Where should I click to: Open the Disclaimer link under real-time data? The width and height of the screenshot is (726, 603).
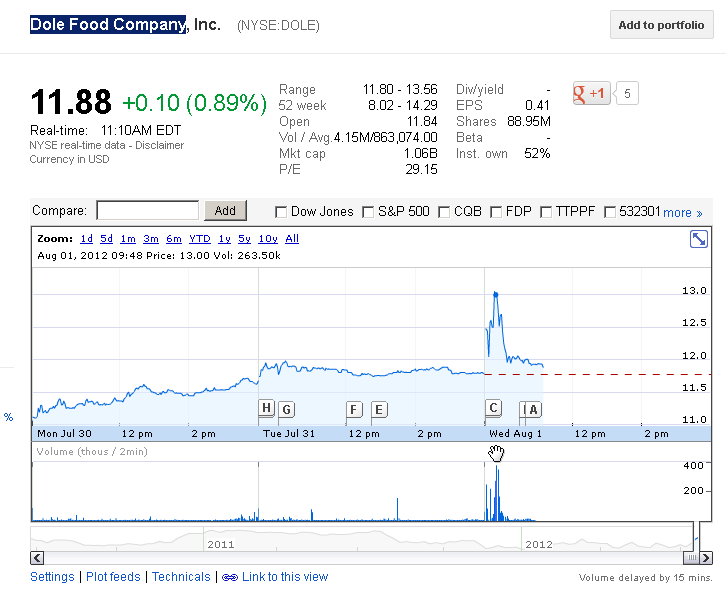click(x=159, y=145)
